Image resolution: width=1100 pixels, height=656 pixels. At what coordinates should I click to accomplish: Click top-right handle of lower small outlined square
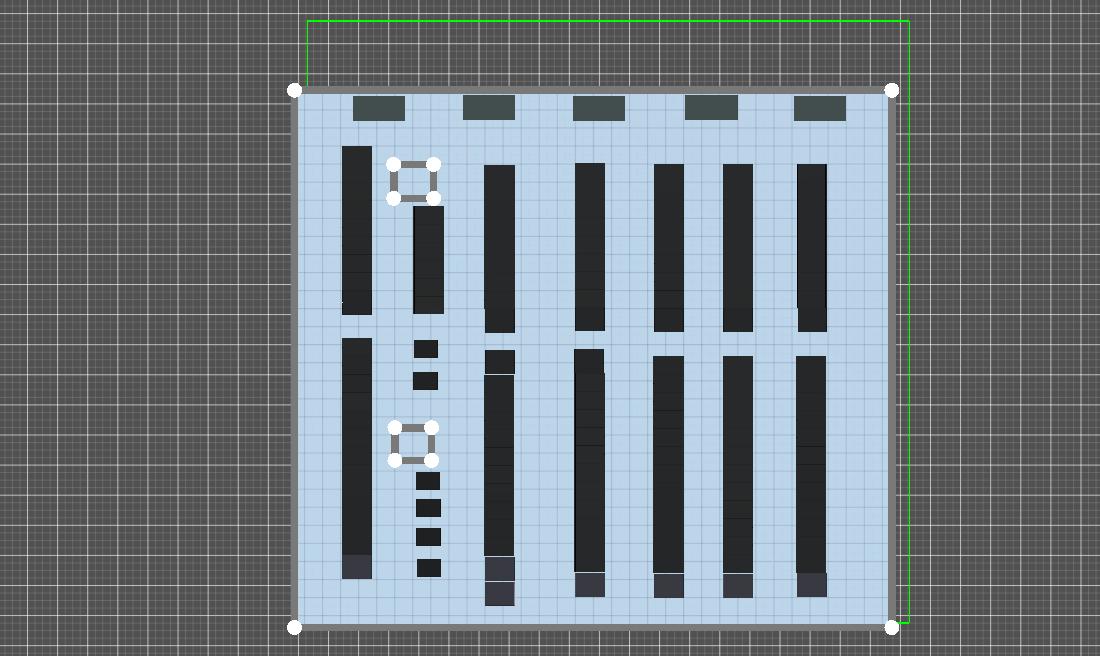(432, 428)
